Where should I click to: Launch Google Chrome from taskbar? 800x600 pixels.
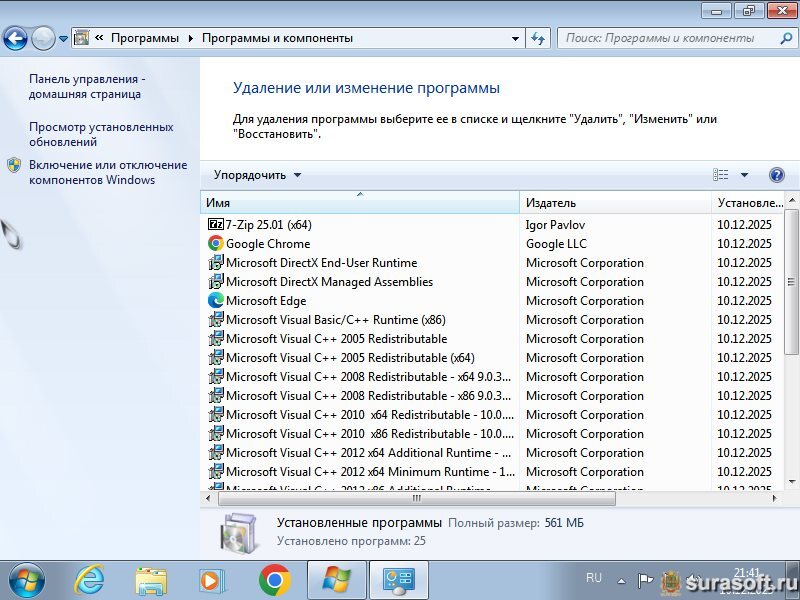click(274, 581)
